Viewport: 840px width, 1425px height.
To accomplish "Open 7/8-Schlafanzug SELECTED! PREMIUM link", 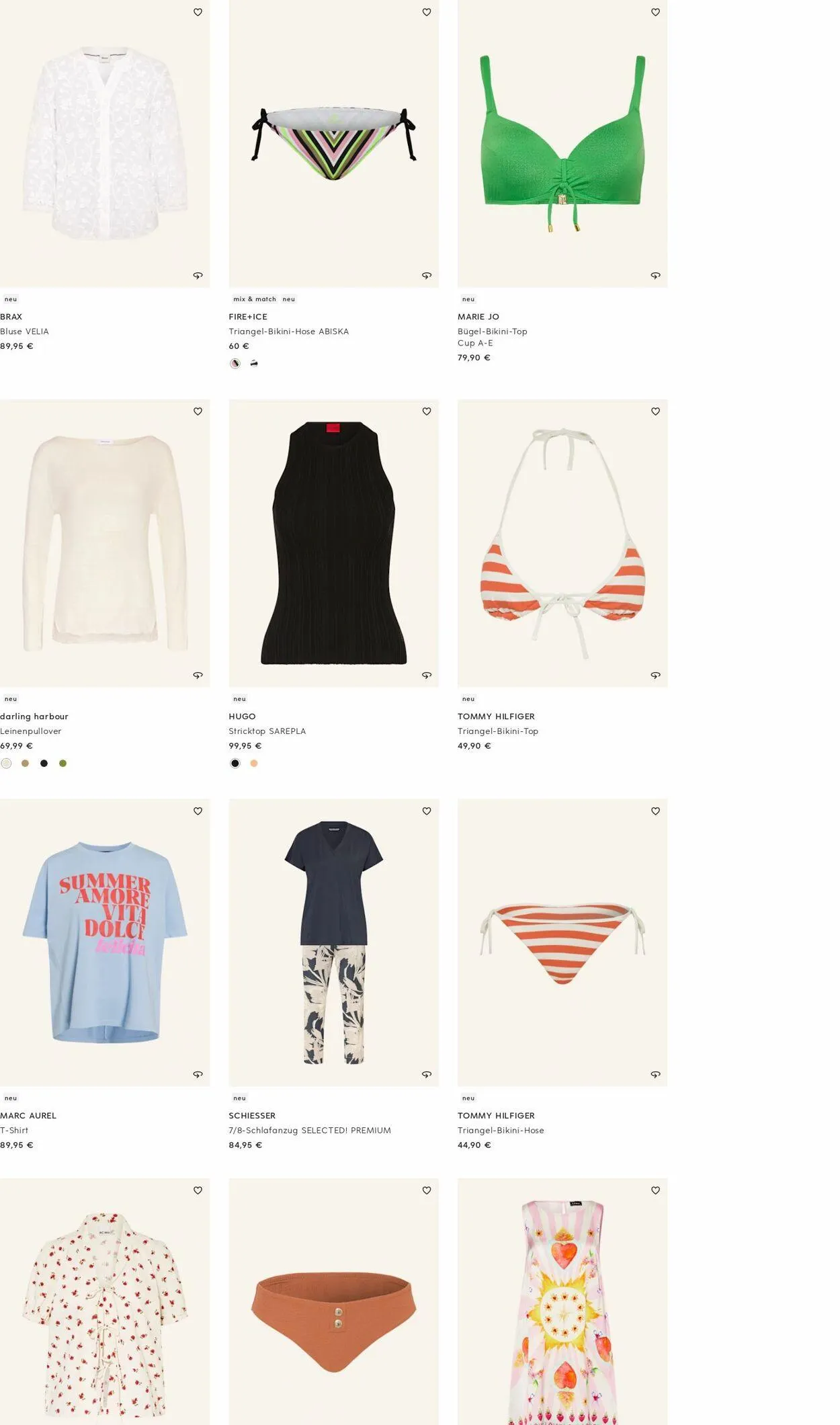I will pos(310,1131).
